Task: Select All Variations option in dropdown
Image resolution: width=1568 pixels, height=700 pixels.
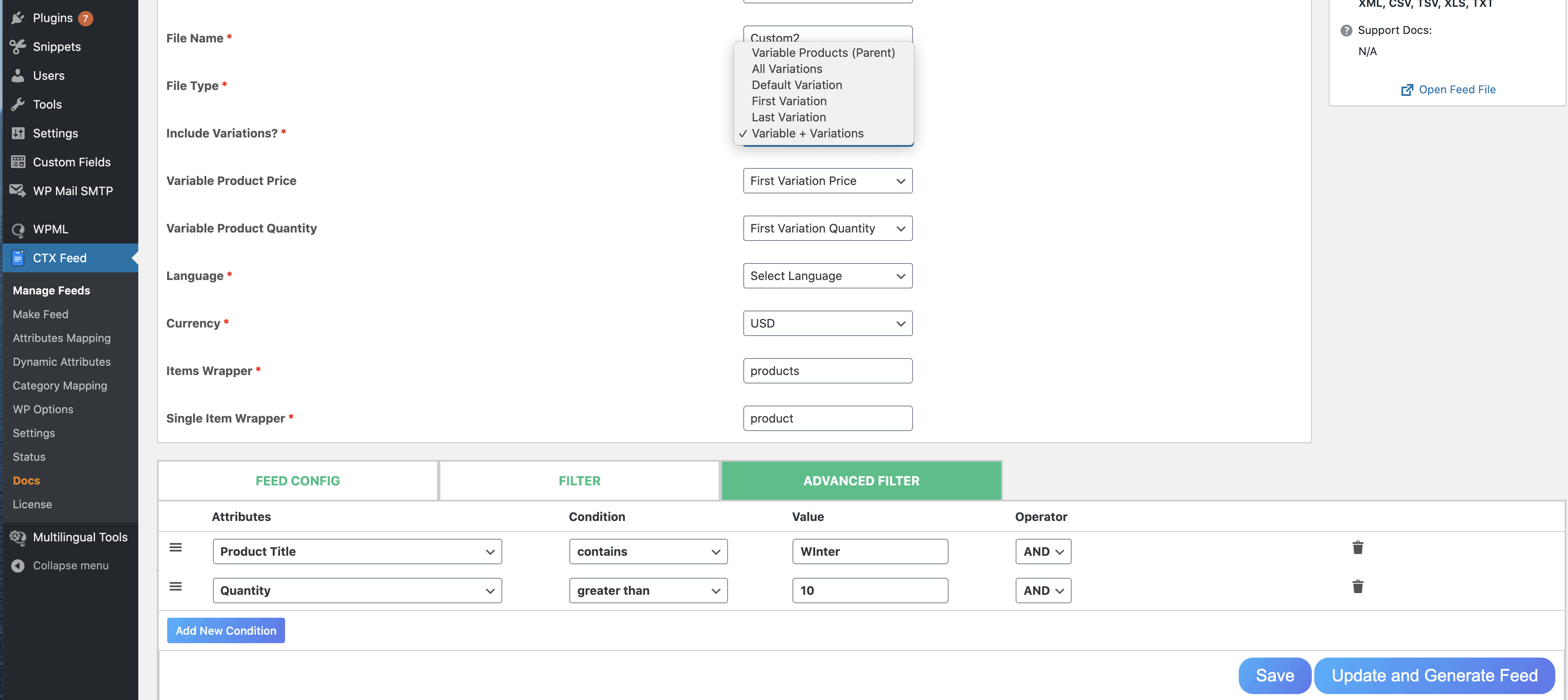Action: [x=786, y=68]
